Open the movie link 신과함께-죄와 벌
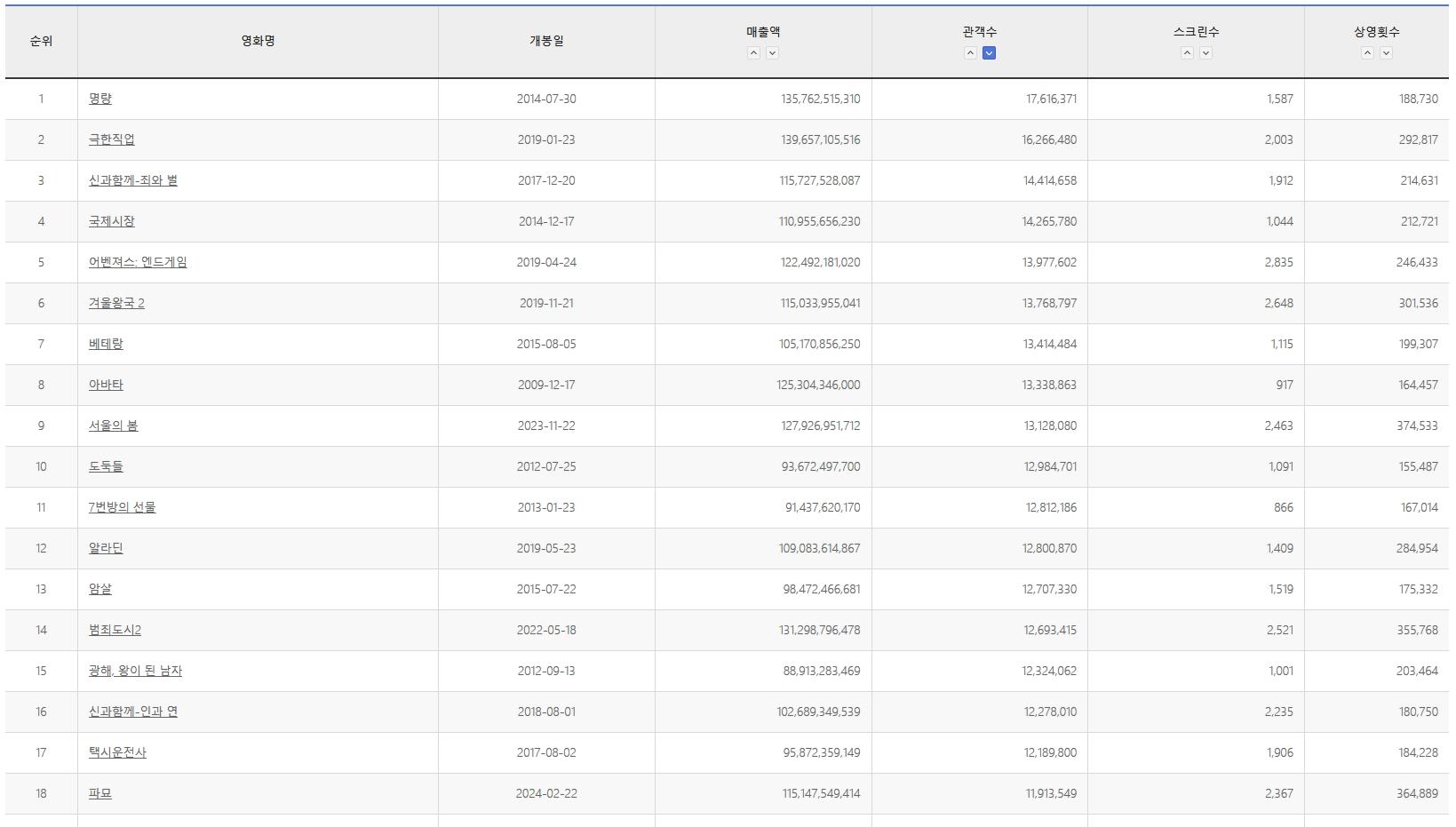Screen dimensions: 1456x827 (x=133, y=180)
